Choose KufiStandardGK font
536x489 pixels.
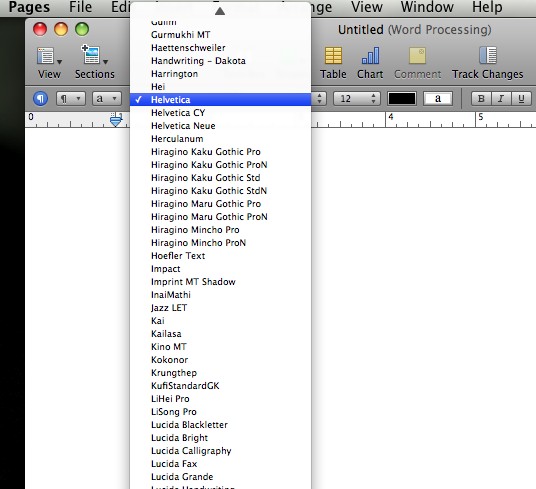pyautogui.click(x=220, y=386)
